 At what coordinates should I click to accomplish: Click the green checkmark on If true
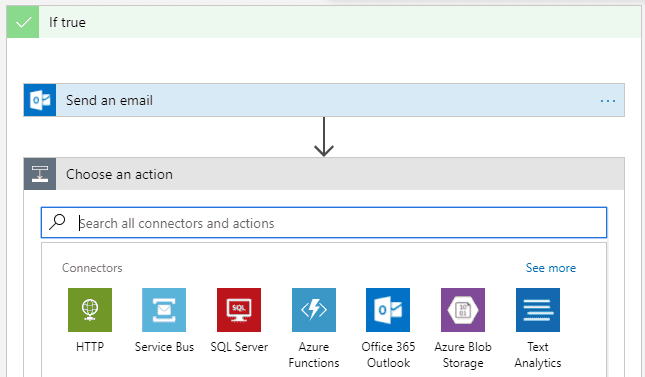coord(23,22)
